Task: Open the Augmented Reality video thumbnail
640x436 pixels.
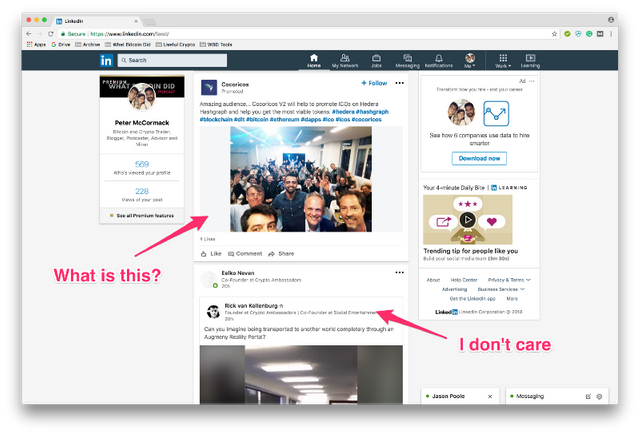Action: (301, 375)
